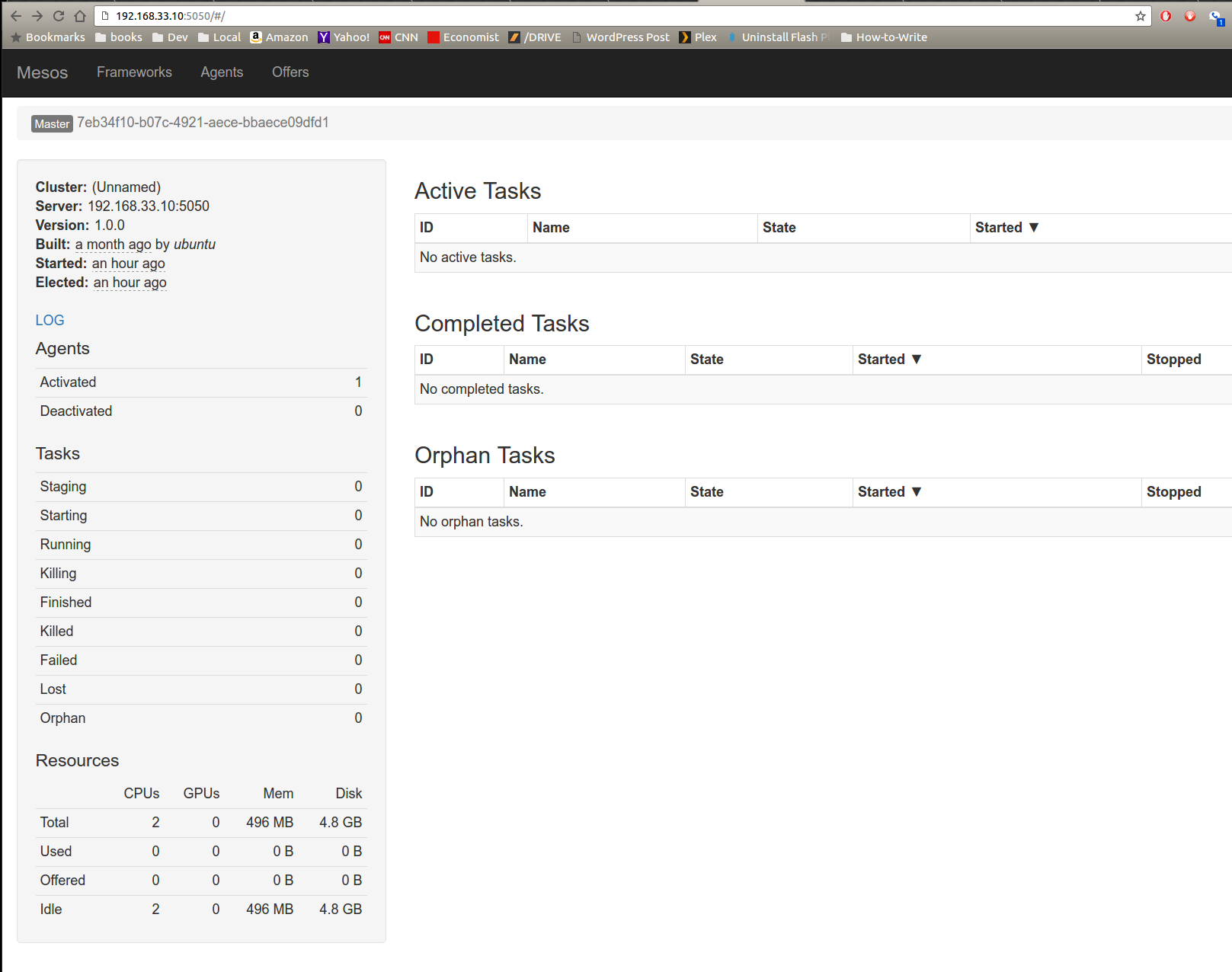Go to the Offers page

click(290, 72)
